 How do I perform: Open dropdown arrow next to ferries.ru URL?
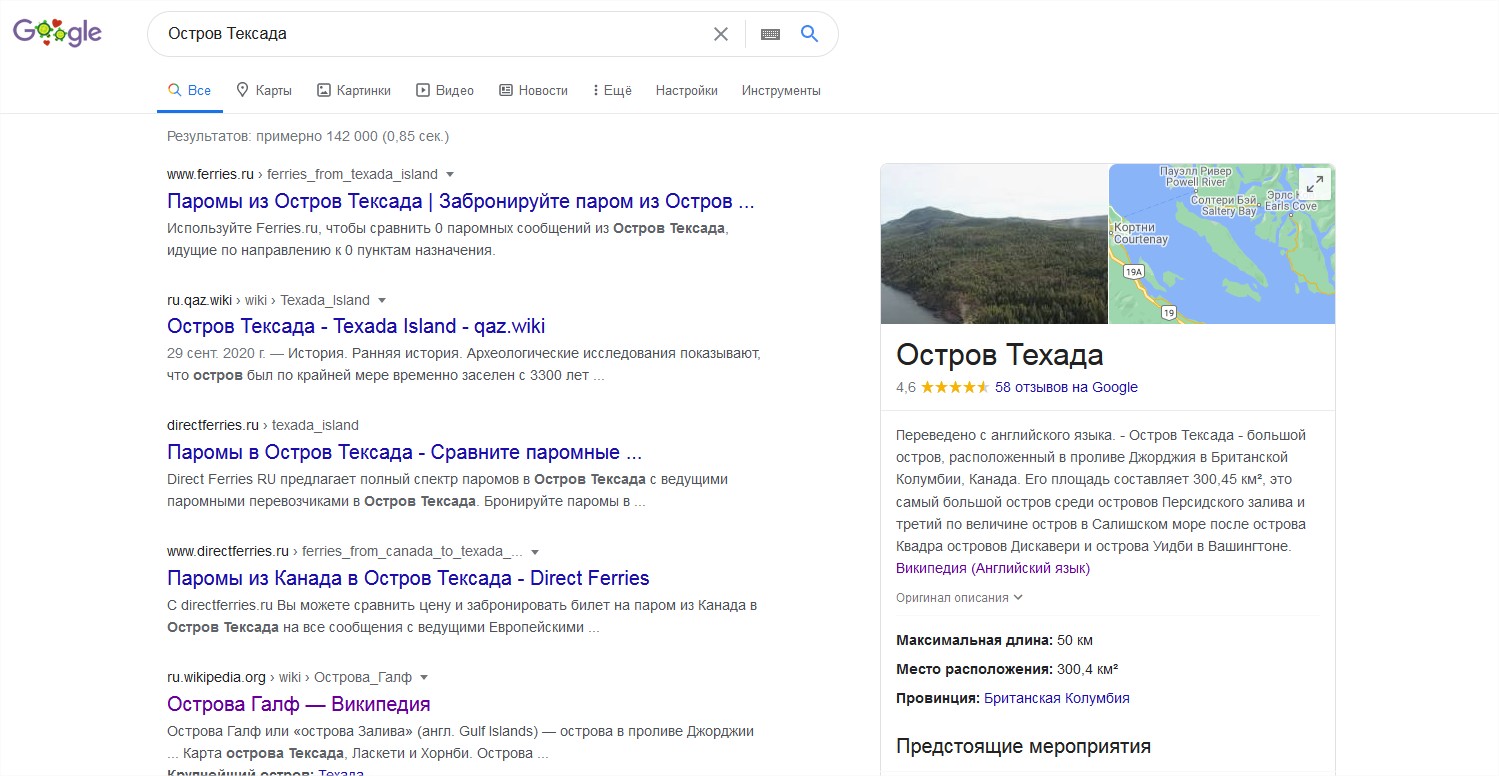point(450,175)
